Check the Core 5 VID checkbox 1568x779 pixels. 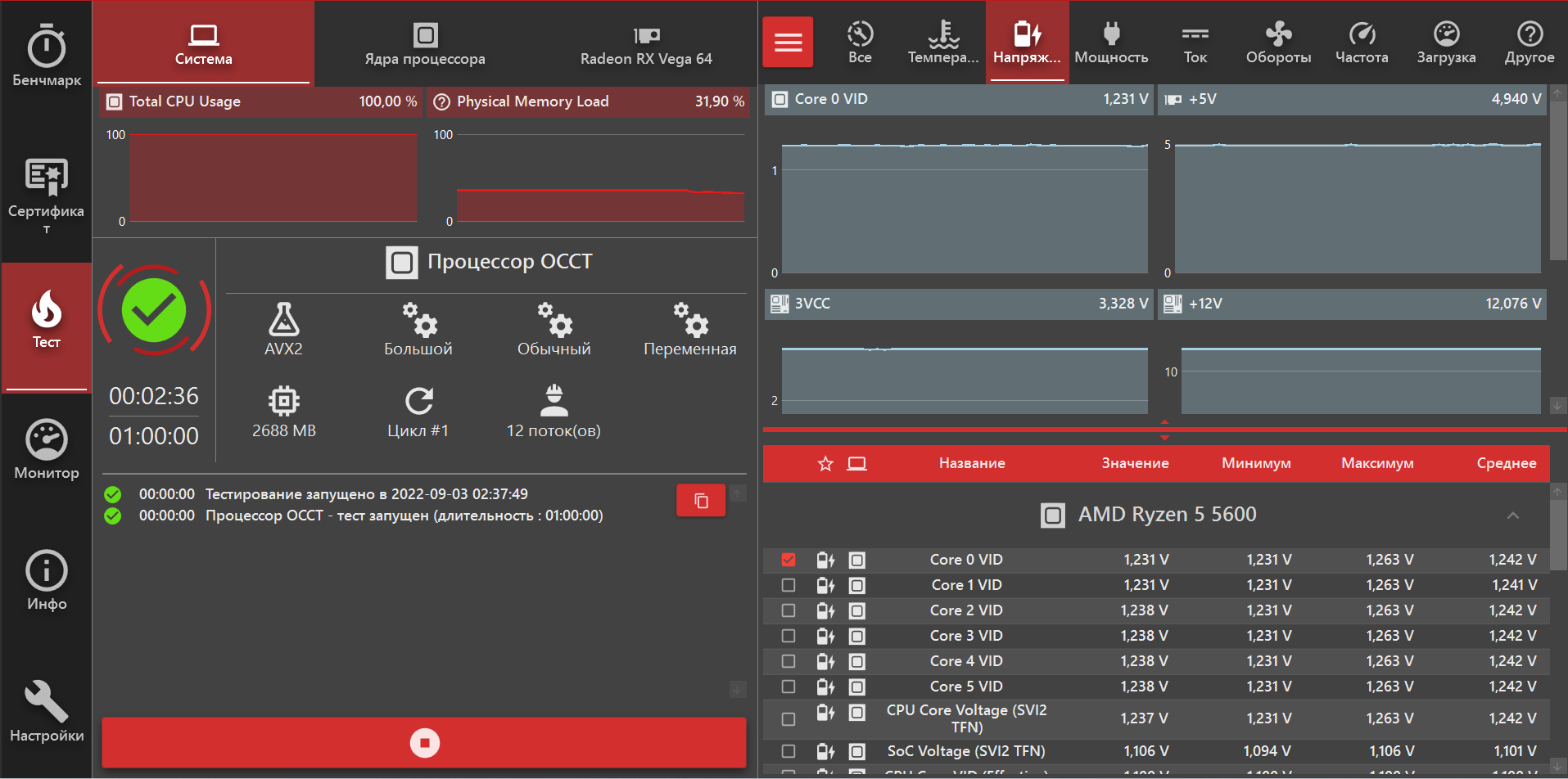(x=789, y=687)
